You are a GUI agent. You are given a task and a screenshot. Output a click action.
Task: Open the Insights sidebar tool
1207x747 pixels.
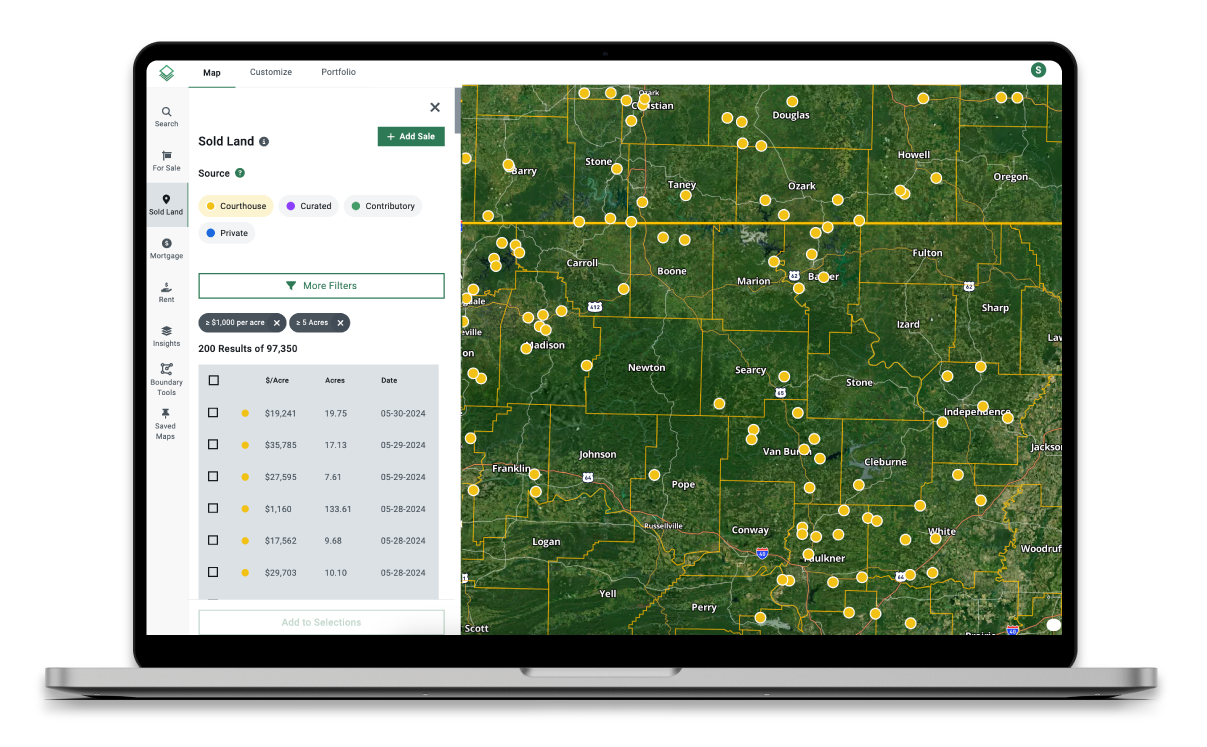click(166, 336)
